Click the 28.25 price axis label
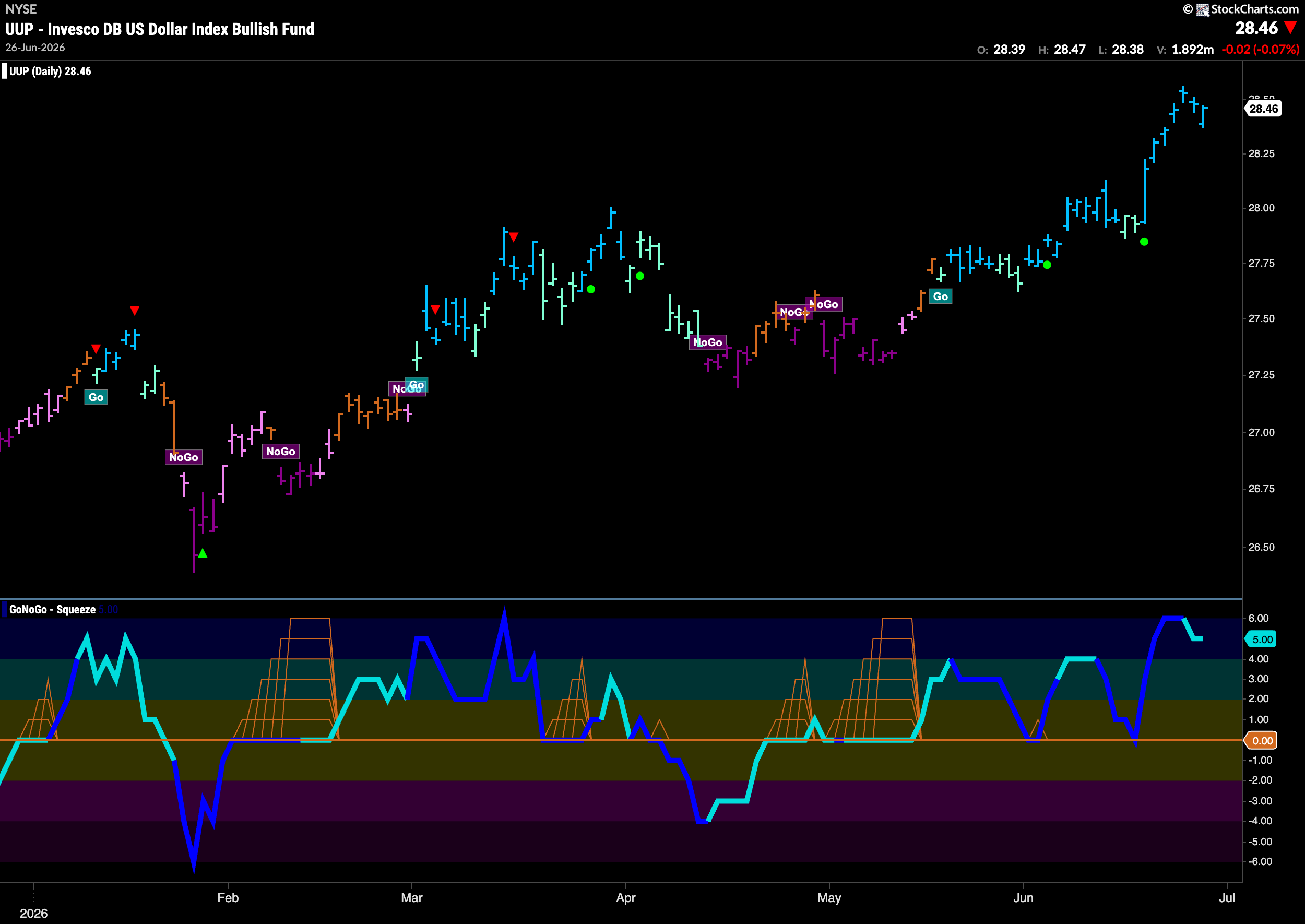 [1261, 153]
